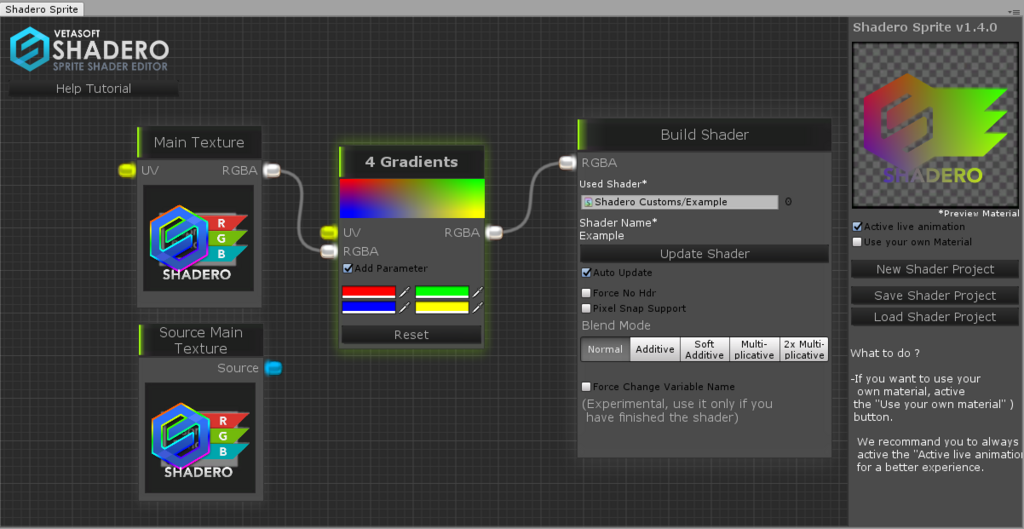Select the Shadero Sprite window tab
1024x529 pixels.
(x=42, y=9)
